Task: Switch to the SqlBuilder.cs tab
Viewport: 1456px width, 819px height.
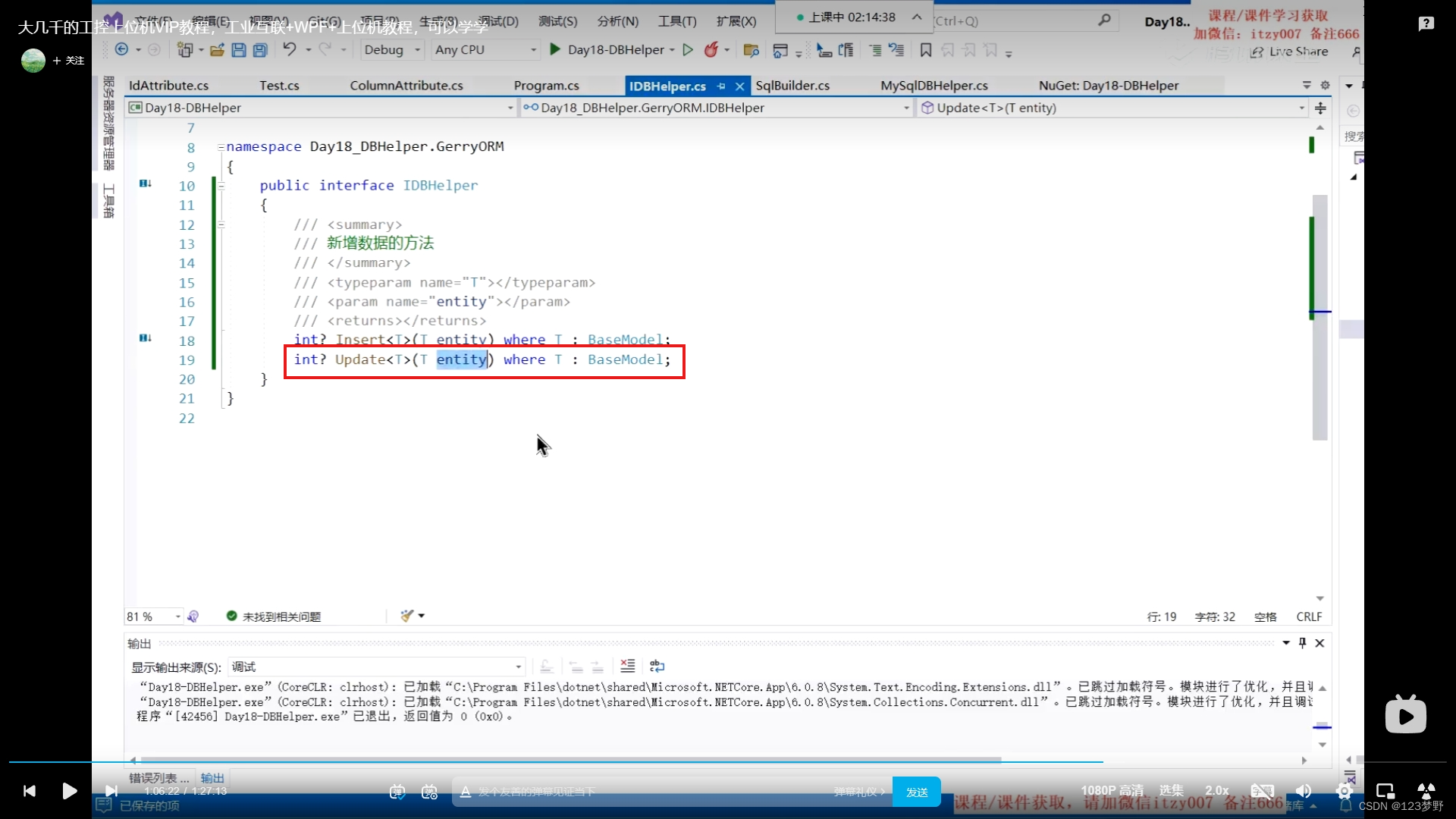Action: (792, 86)
